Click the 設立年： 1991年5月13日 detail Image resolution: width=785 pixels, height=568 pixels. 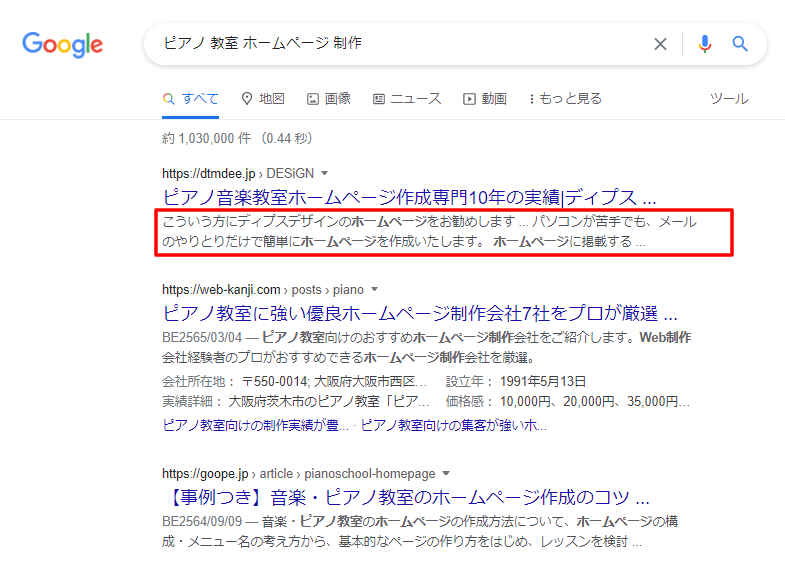(x=516, y=381)
